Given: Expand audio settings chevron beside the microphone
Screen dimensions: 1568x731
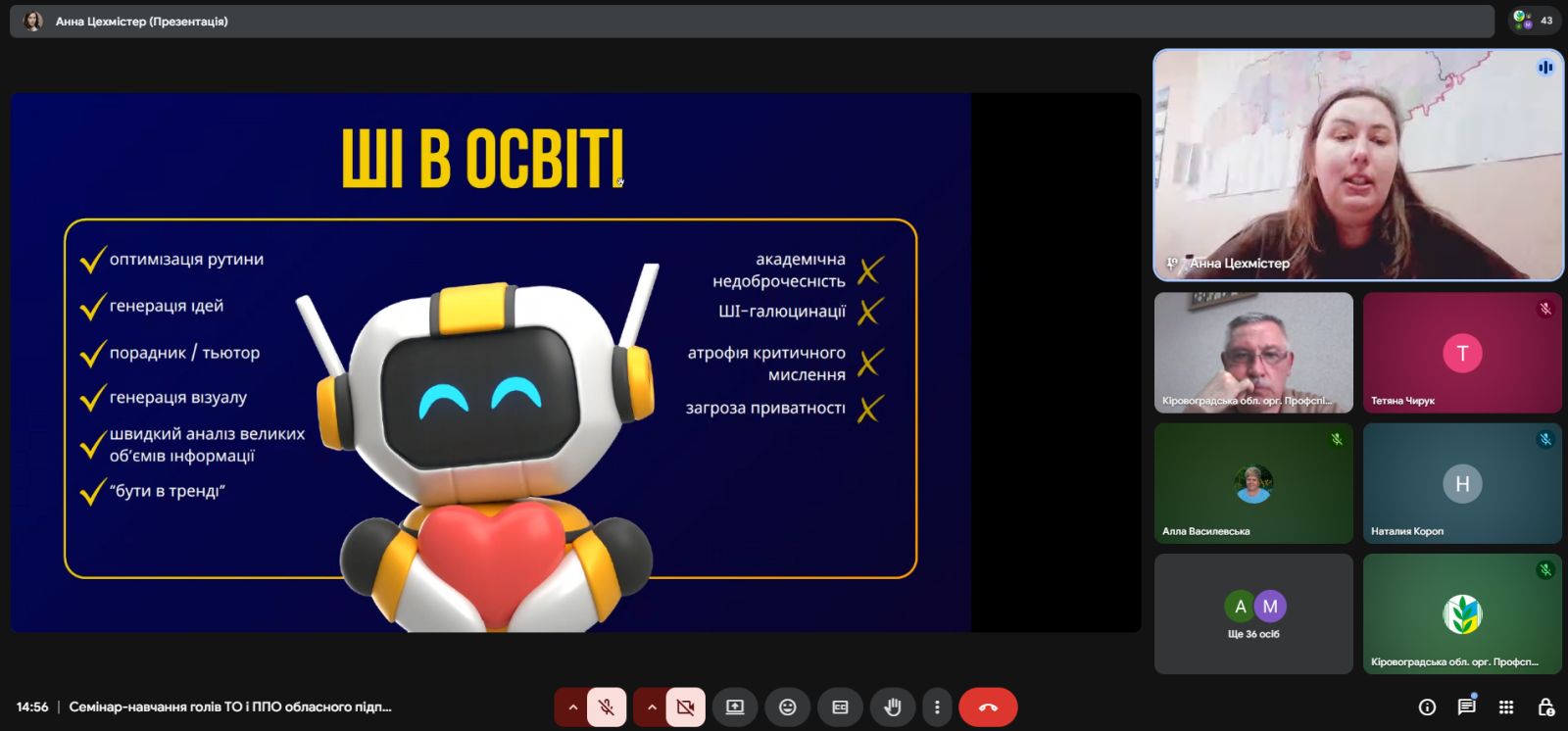Looking at the screenshot, I should point(572,707).
